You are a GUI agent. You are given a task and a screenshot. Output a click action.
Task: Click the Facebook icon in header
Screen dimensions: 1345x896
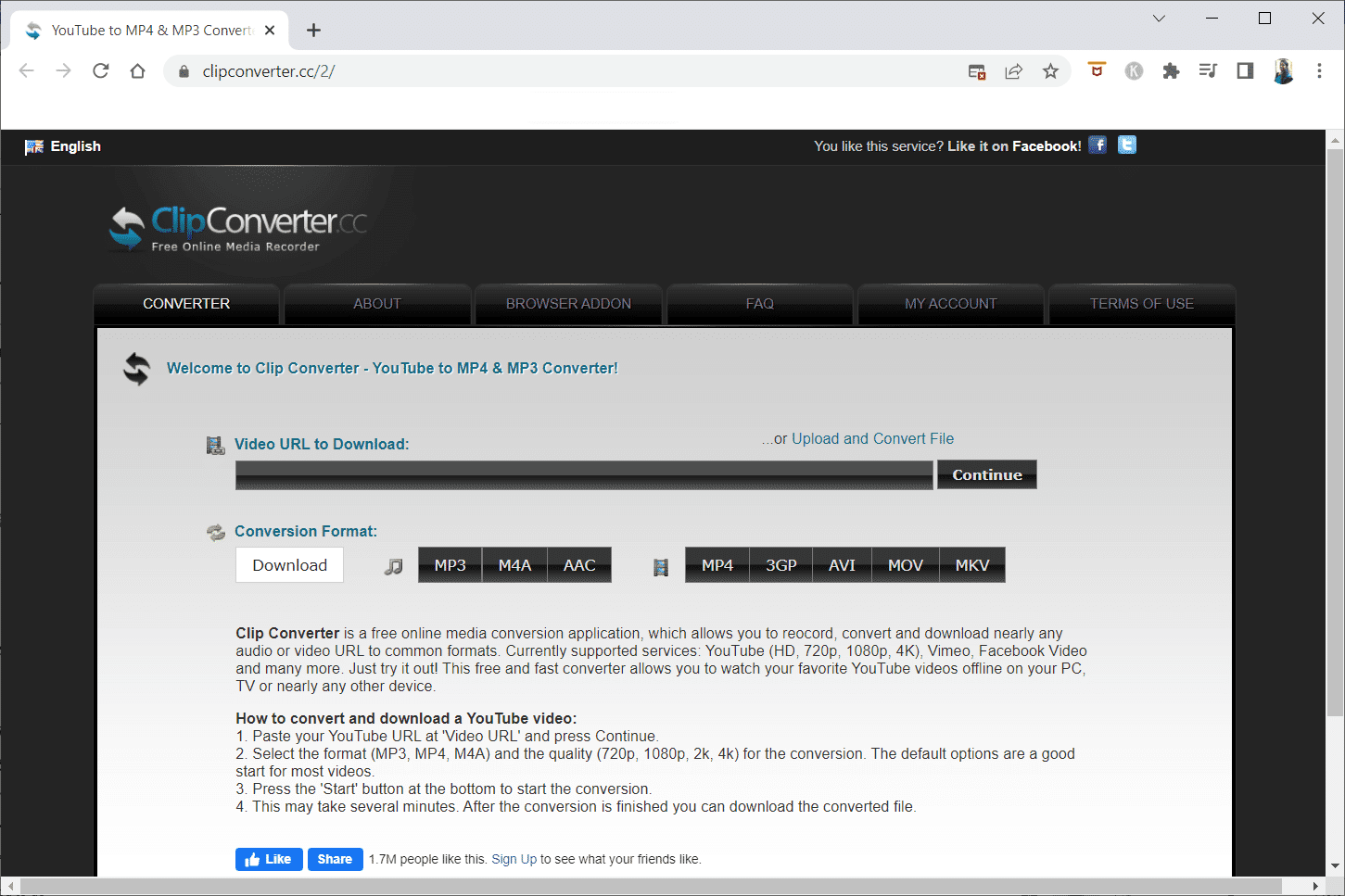[1098, 145]
